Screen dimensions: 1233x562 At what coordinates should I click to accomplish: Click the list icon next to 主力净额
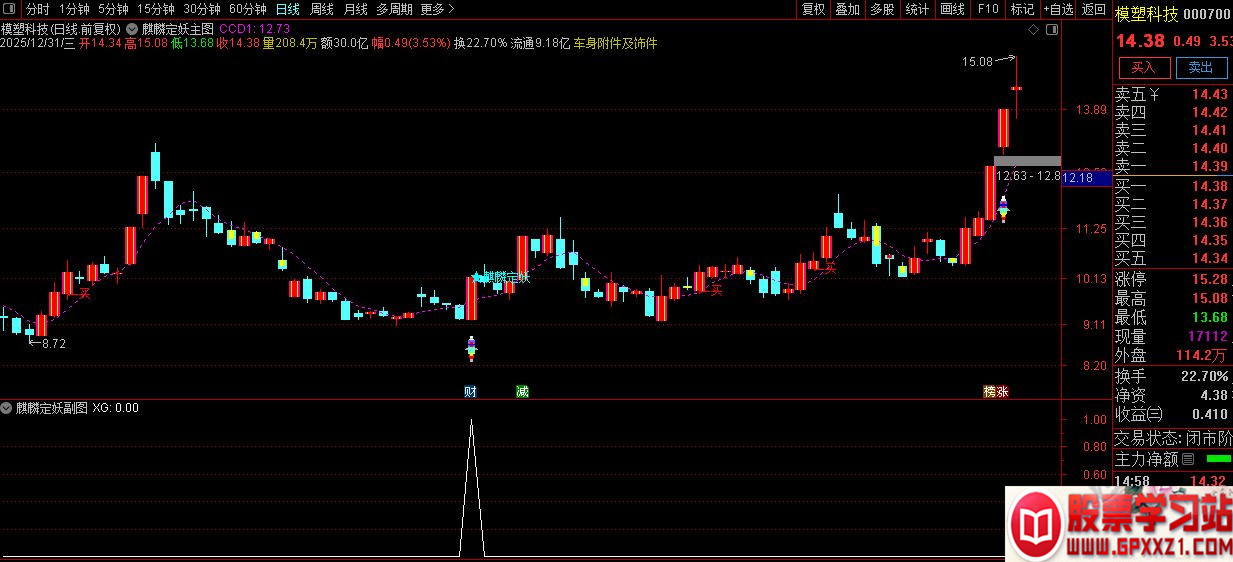[1188, 460]
